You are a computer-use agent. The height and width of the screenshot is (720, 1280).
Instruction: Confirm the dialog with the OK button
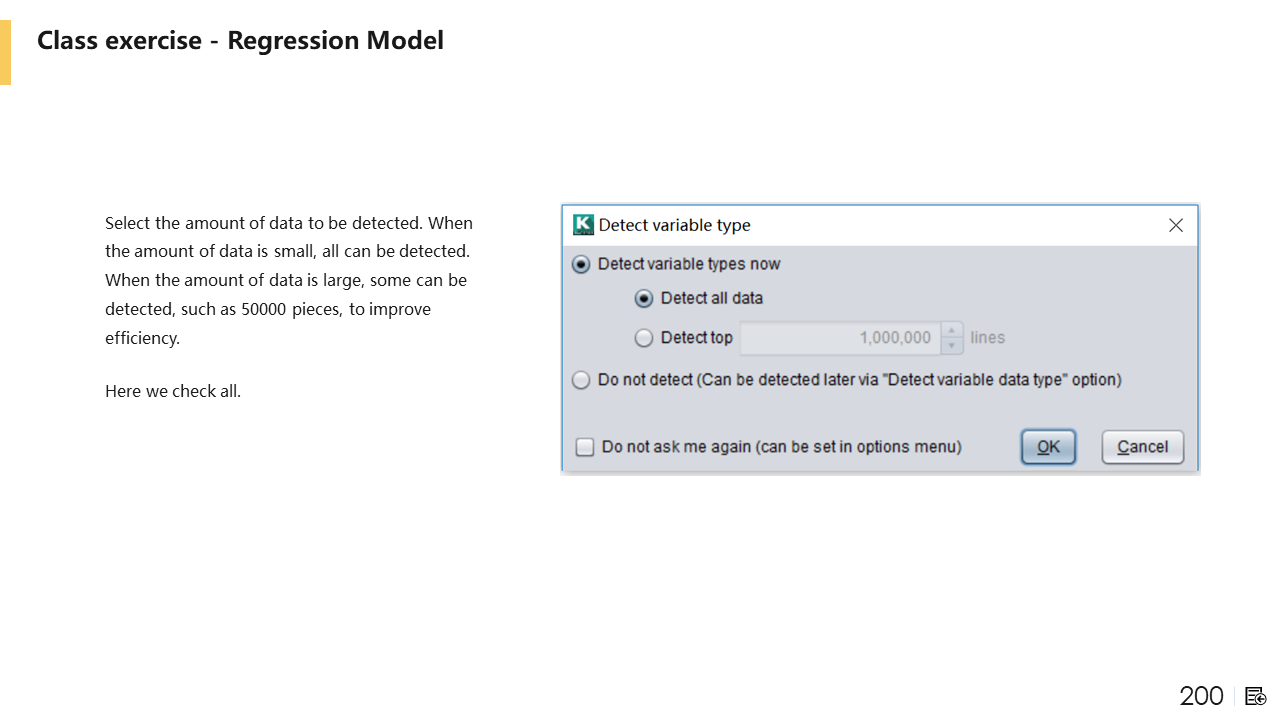(1048, 447)
